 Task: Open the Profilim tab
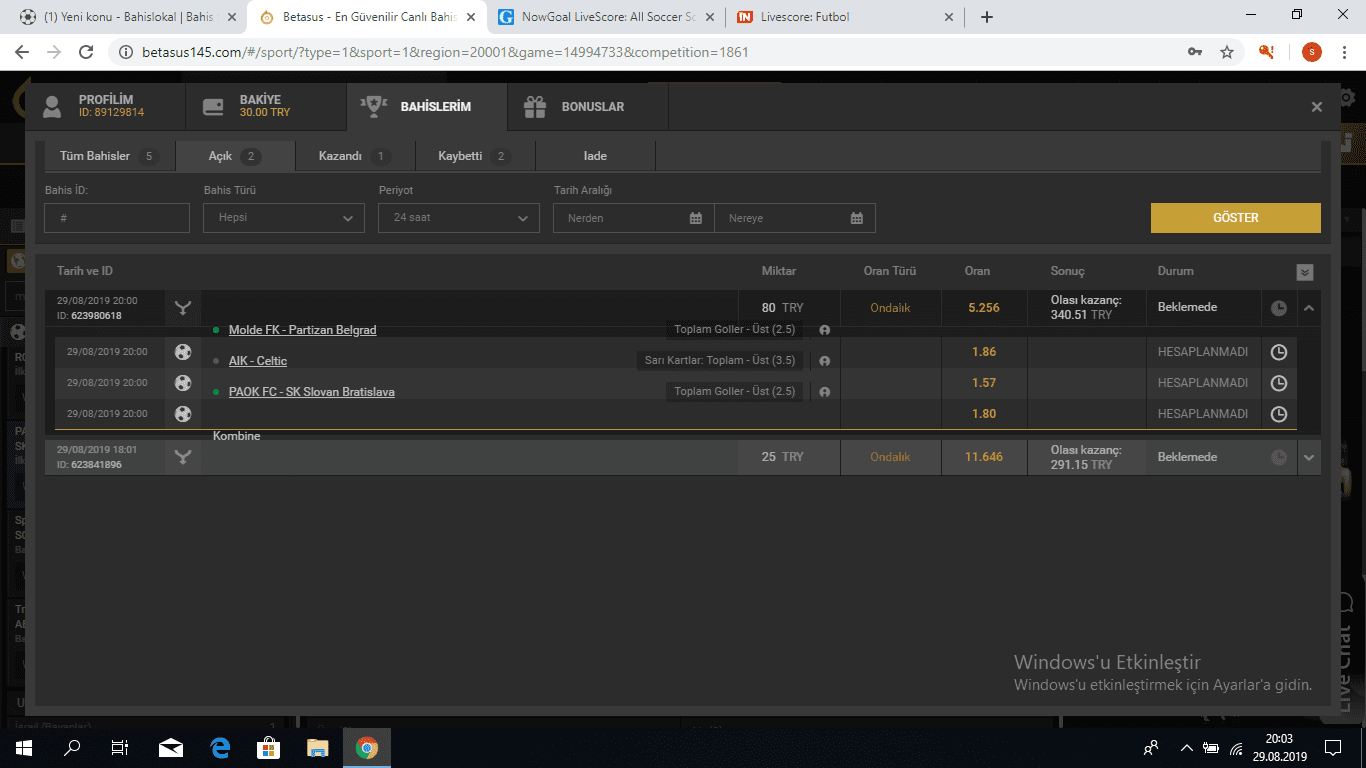click(x=105, y=106)
